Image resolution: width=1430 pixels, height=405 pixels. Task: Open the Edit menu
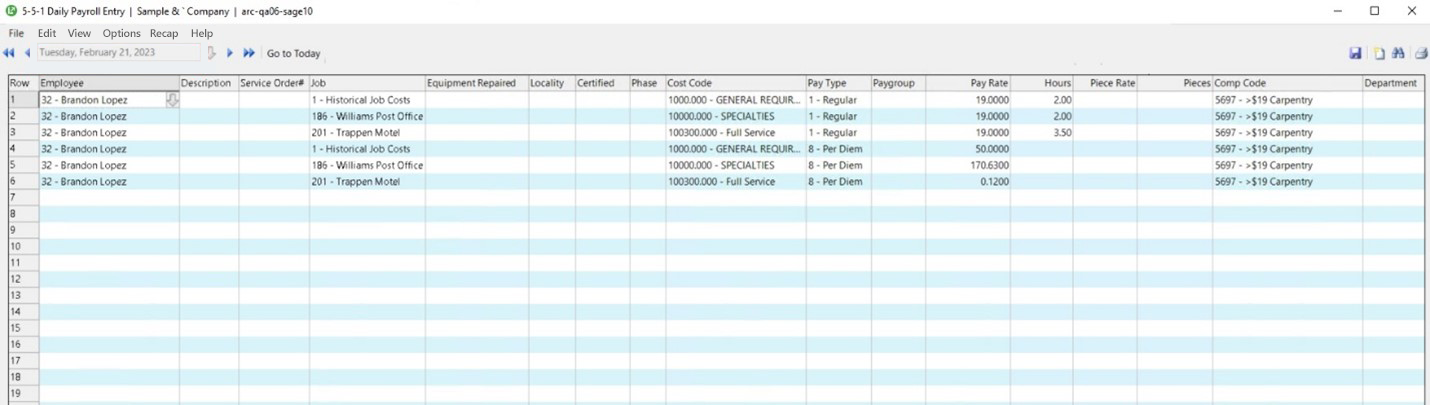tap(47, 33)
